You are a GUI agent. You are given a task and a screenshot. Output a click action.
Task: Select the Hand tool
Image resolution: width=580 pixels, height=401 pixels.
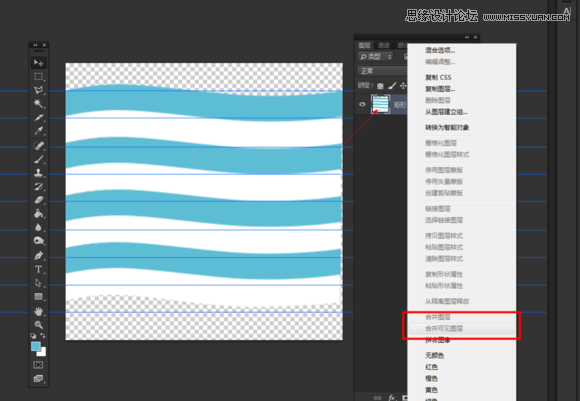(x=38, y=311)
